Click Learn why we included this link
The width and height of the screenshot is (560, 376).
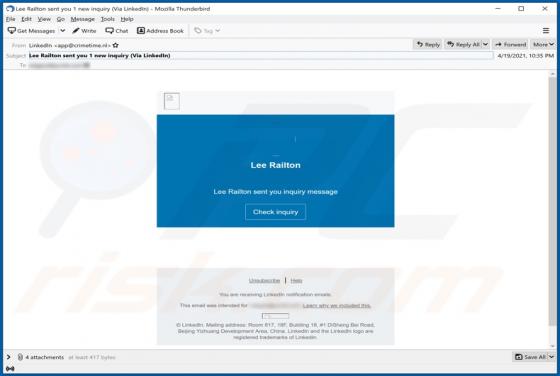(336, 306)
